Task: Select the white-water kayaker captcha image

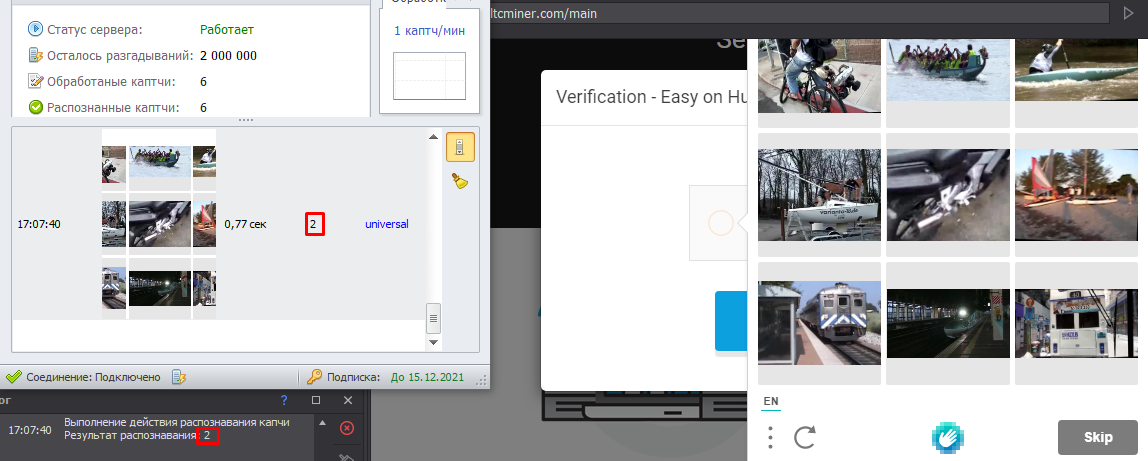Action: coord(1076,70)
